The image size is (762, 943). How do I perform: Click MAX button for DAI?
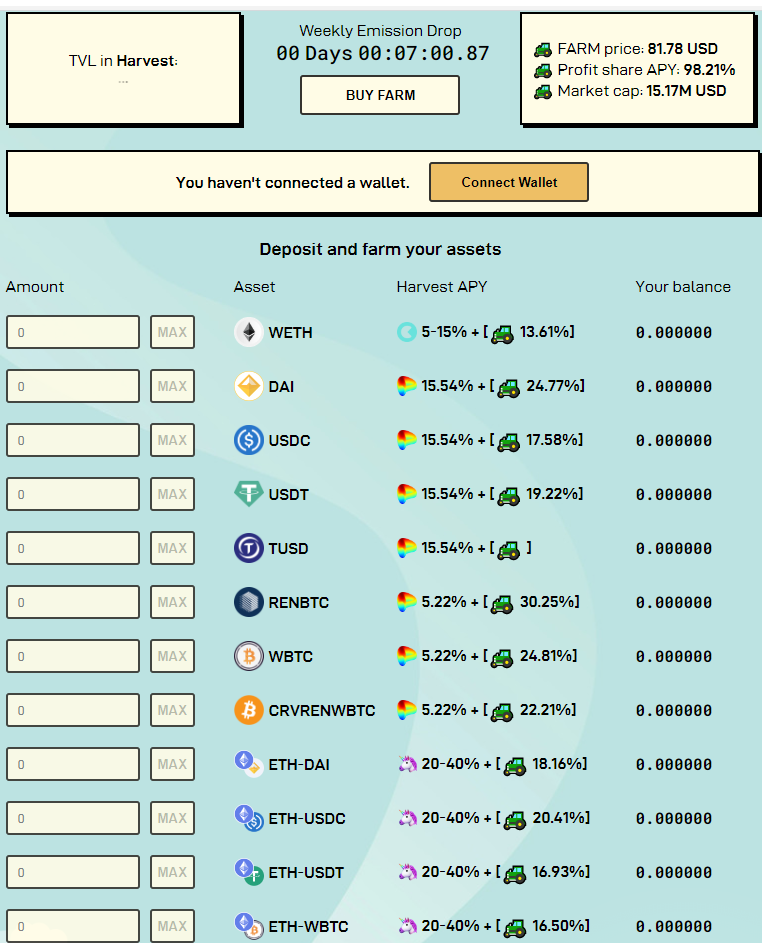pyautogui.click(x=173, y=386)
